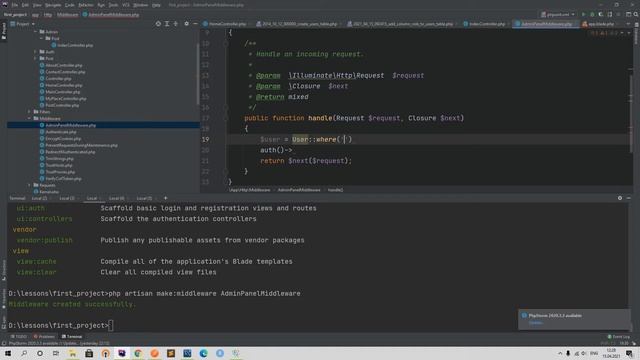Expand the Requests folder in project tree
Image resolution: width=640 pixels, height=360 pixels.
tap(29, 185)
